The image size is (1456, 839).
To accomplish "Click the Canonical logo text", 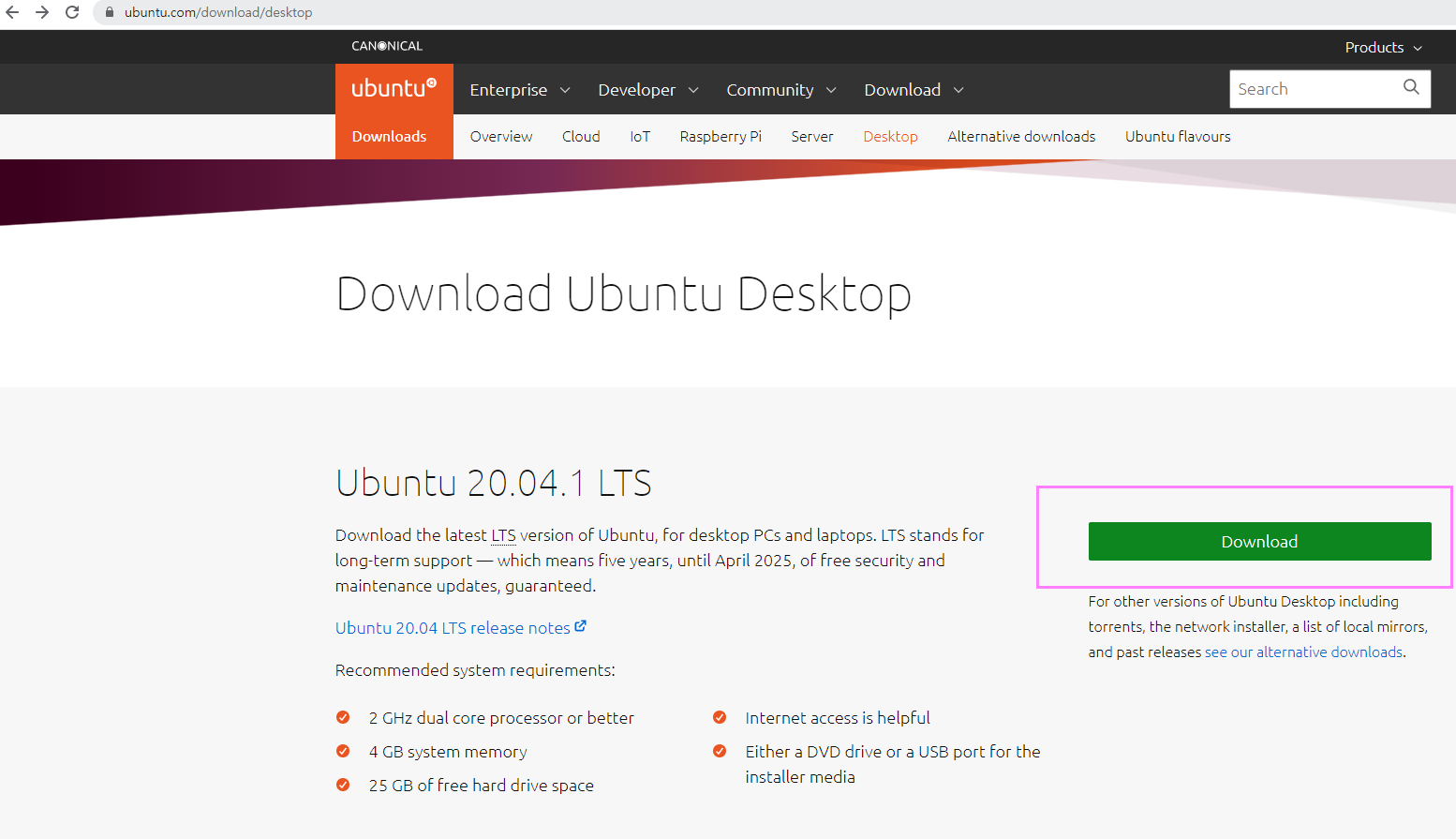I will pos(387,46).
